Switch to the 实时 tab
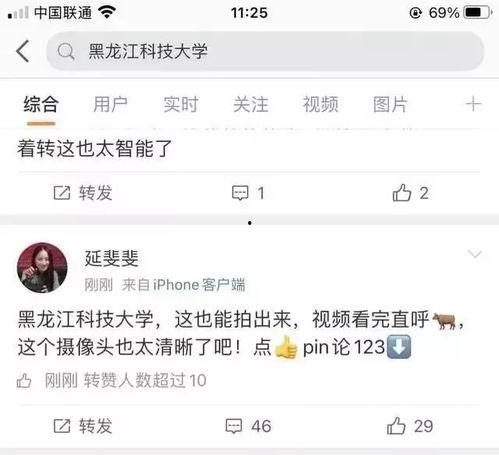Image resolution: width=499 pixels, height=455 pixels. coord(181,104)
